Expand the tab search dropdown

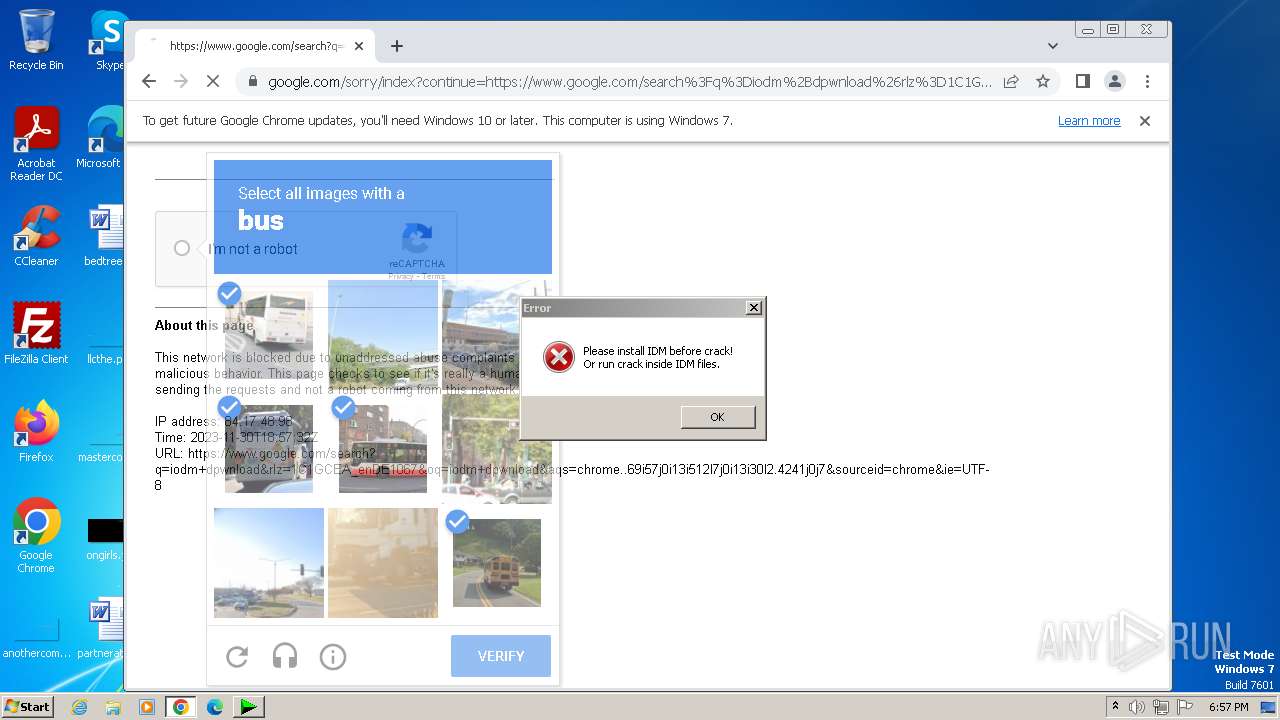coord(1052,46)
